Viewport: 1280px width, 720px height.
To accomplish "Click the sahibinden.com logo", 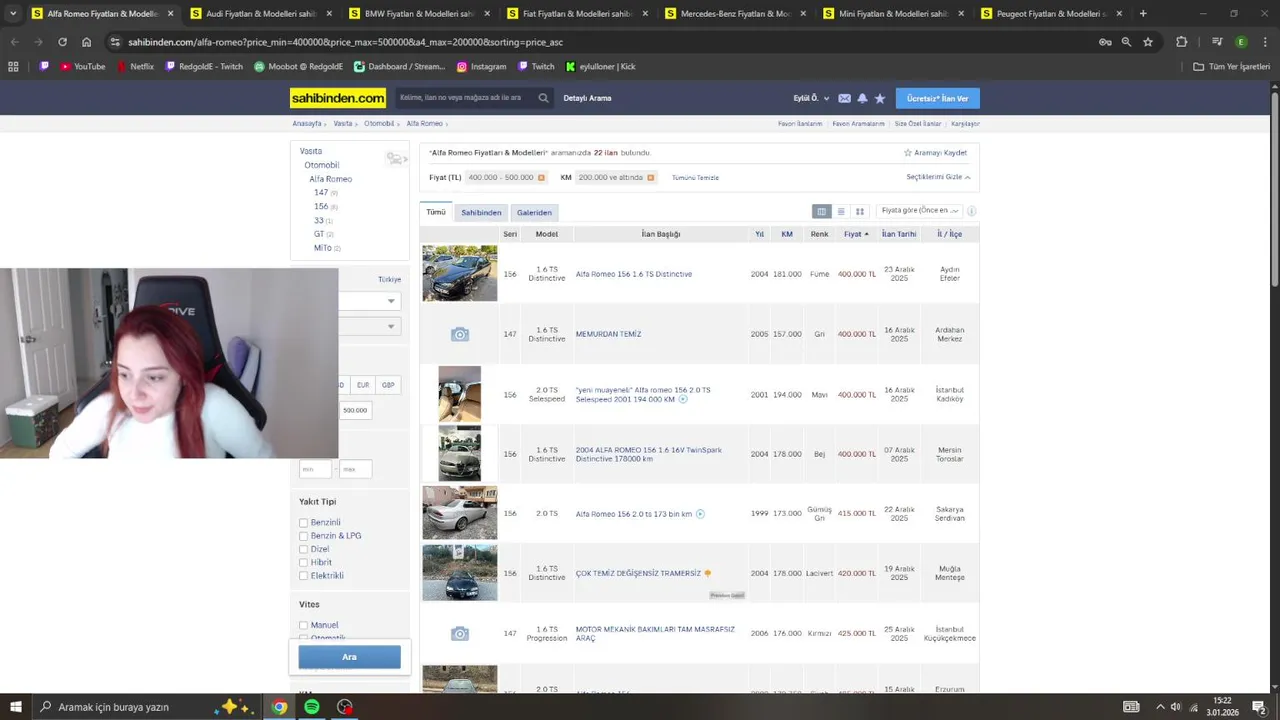I will (x=338, y=98).
